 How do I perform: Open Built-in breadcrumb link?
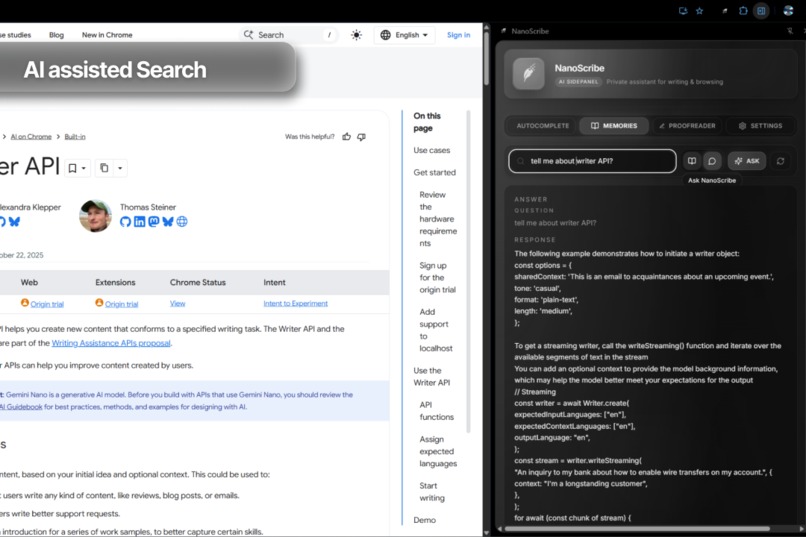pyautogui.click(x=75, y=137)
